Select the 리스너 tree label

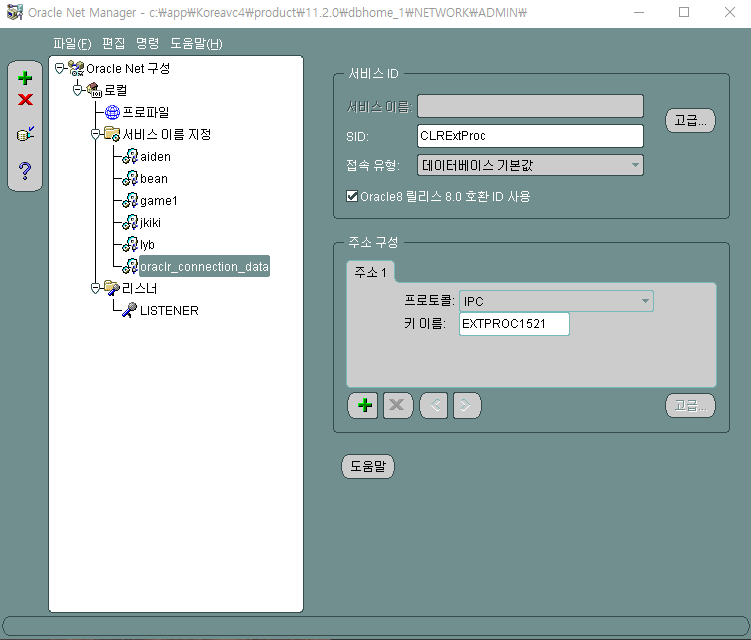[x=139, y=288]
